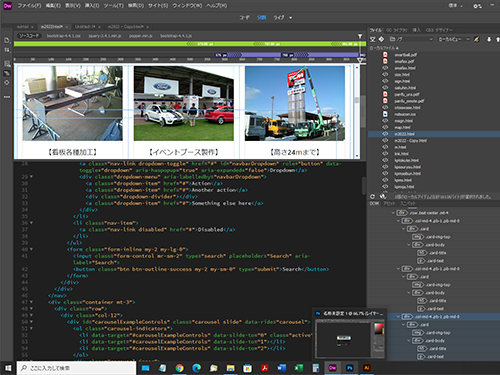500x375 pixels.
Task: Open the ウィンドウ(W) menu
Action: point(187,6)
